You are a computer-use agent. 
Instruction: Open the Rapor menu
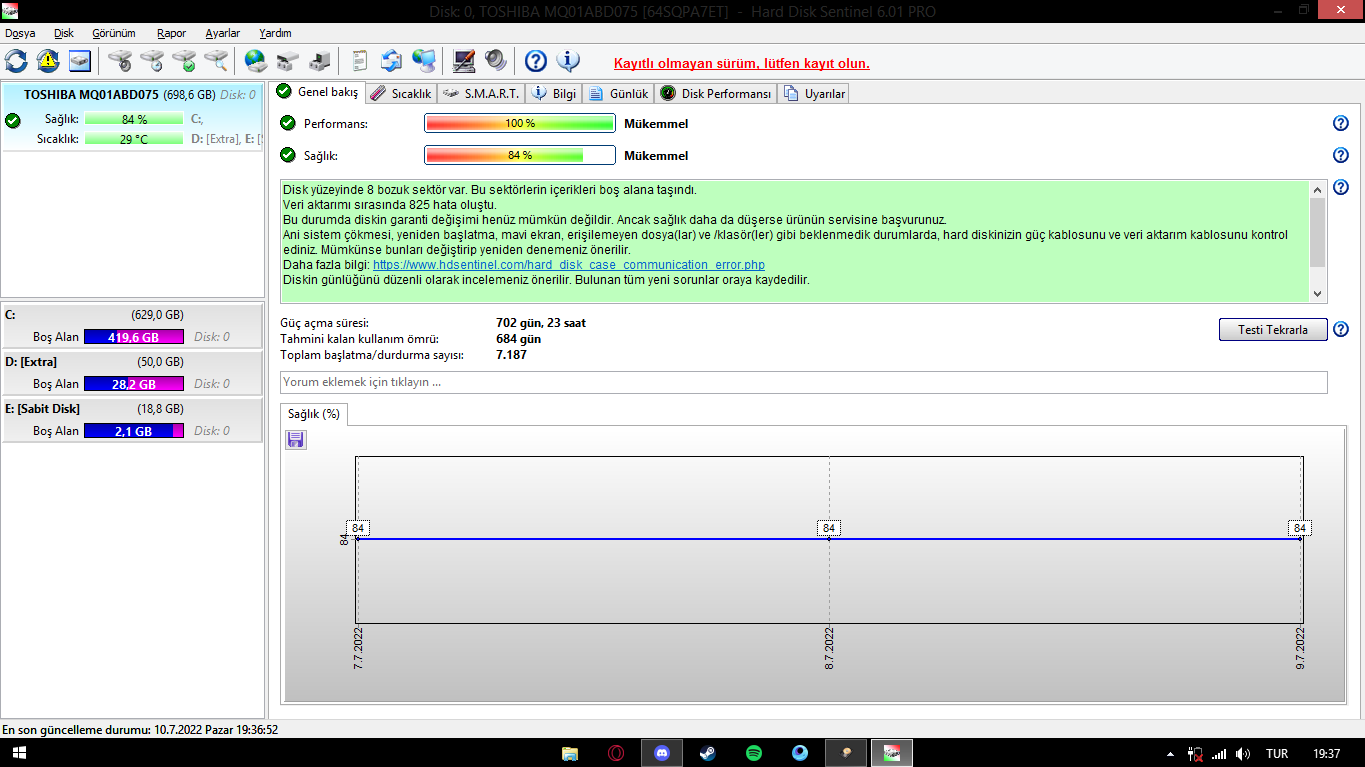(171, 33)
